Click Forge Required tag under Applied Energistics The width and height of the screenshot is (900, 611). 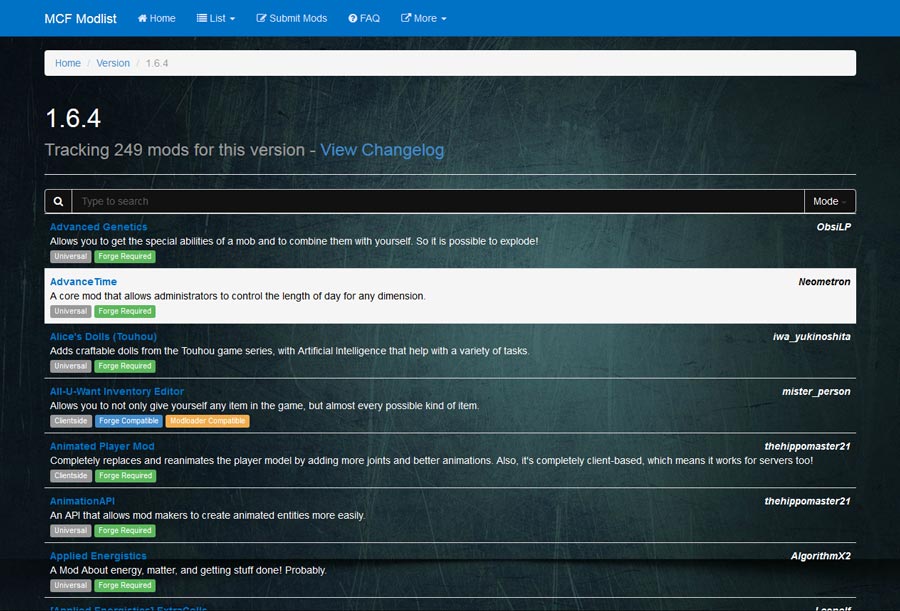pos(125,586)
